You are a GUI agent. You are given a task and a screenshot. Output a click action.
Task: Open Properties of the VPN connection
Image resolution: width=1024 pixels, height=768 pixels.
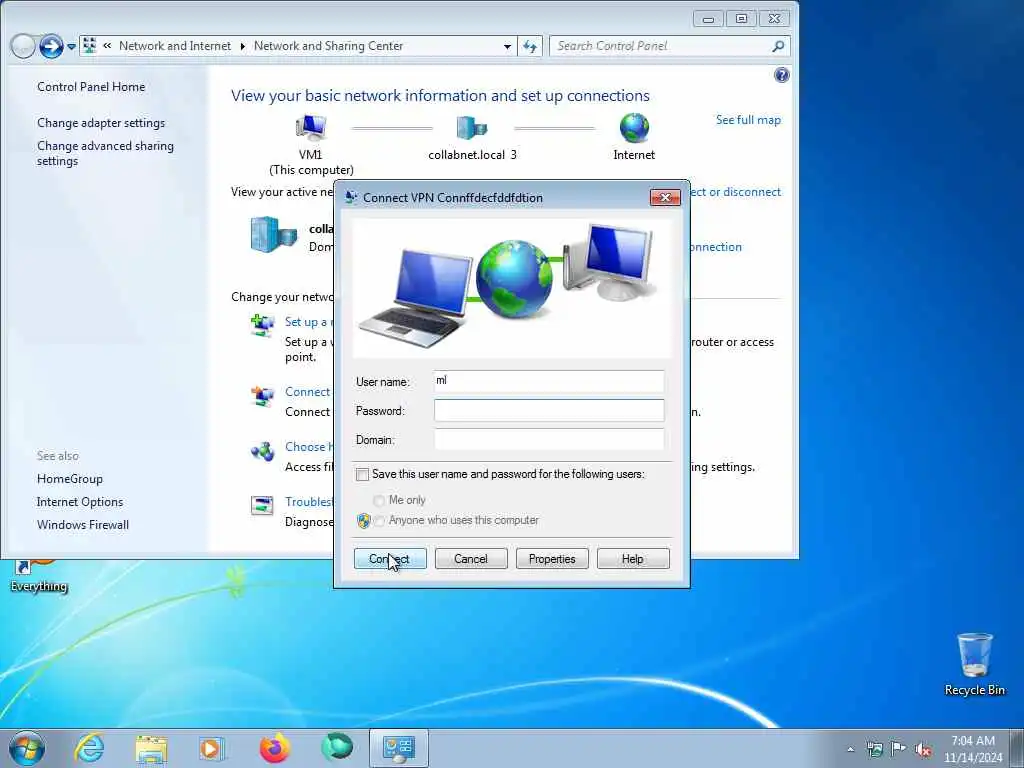pos(552,558)
